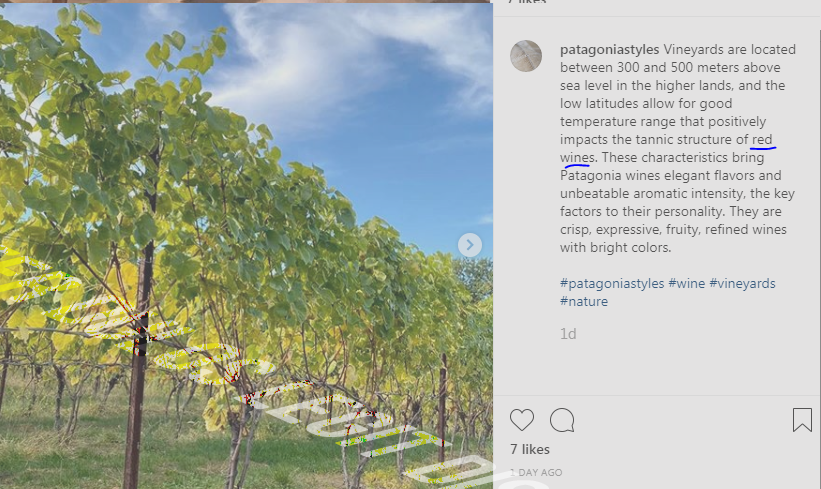The width and height of the screenshot is (821, 489).
Task: Click the underlined word red in caption
Action: click(762, 140)
